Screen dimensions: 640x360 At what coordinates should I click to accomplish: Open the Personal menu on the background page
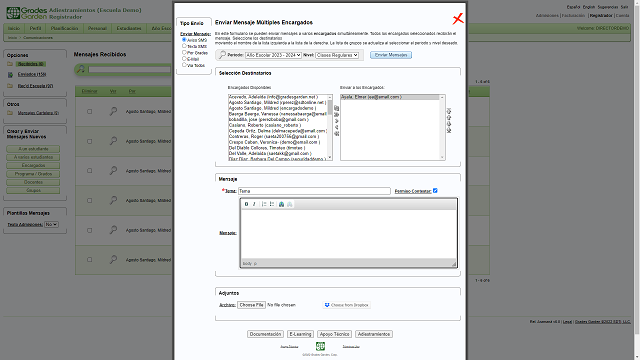coord(97,28)
